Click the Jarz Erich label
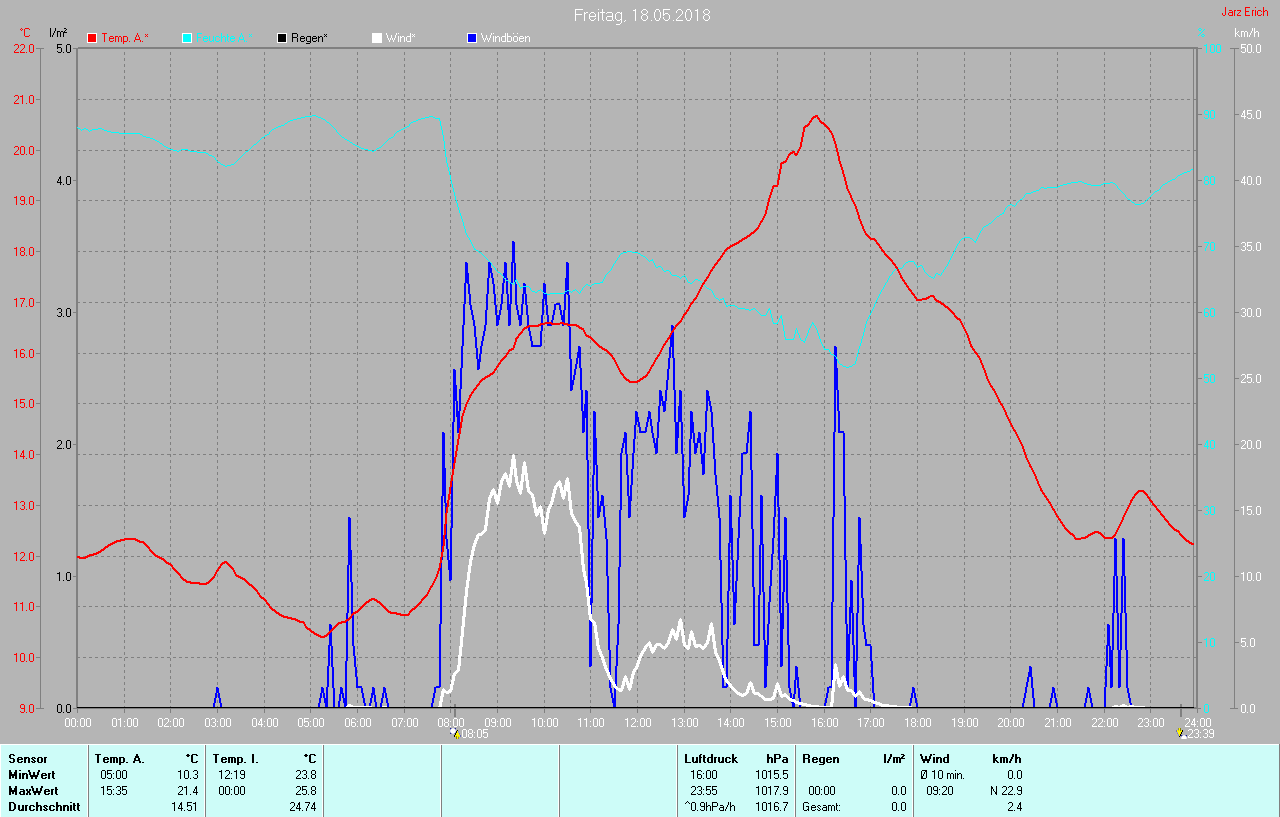 click(x=1244, y=12)
